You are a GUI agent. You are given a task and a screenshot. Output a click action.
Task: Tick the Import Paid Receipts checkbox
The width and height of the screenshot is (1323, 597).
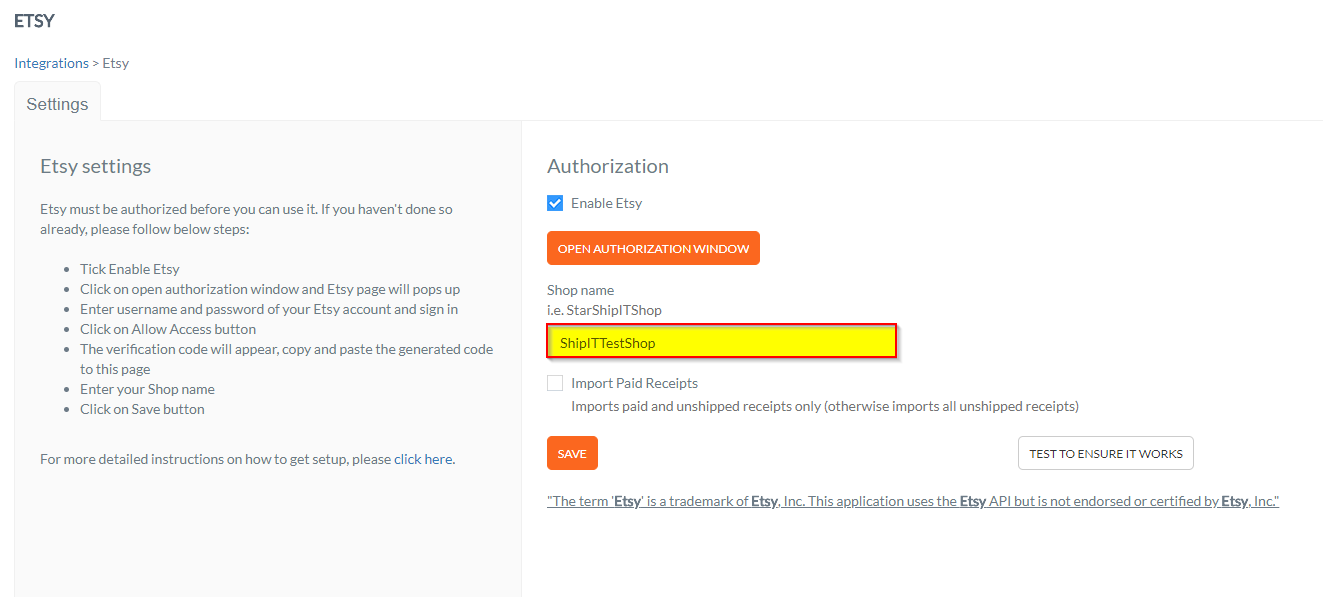555,383
